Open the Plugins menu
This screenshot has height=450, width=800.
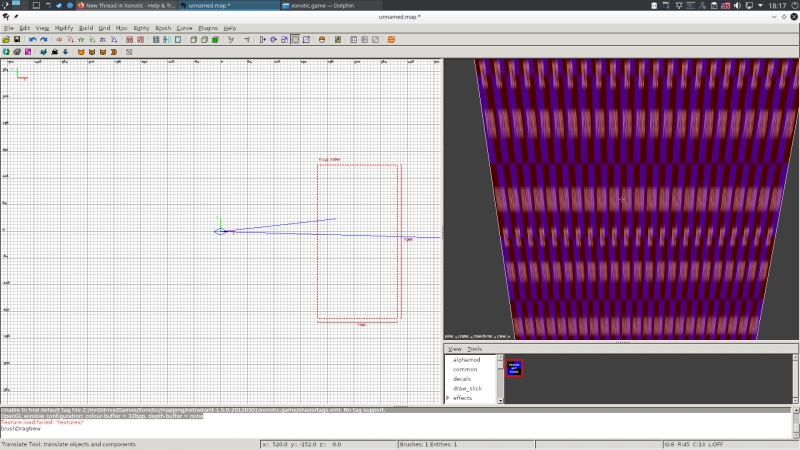[x=208, y=28]
